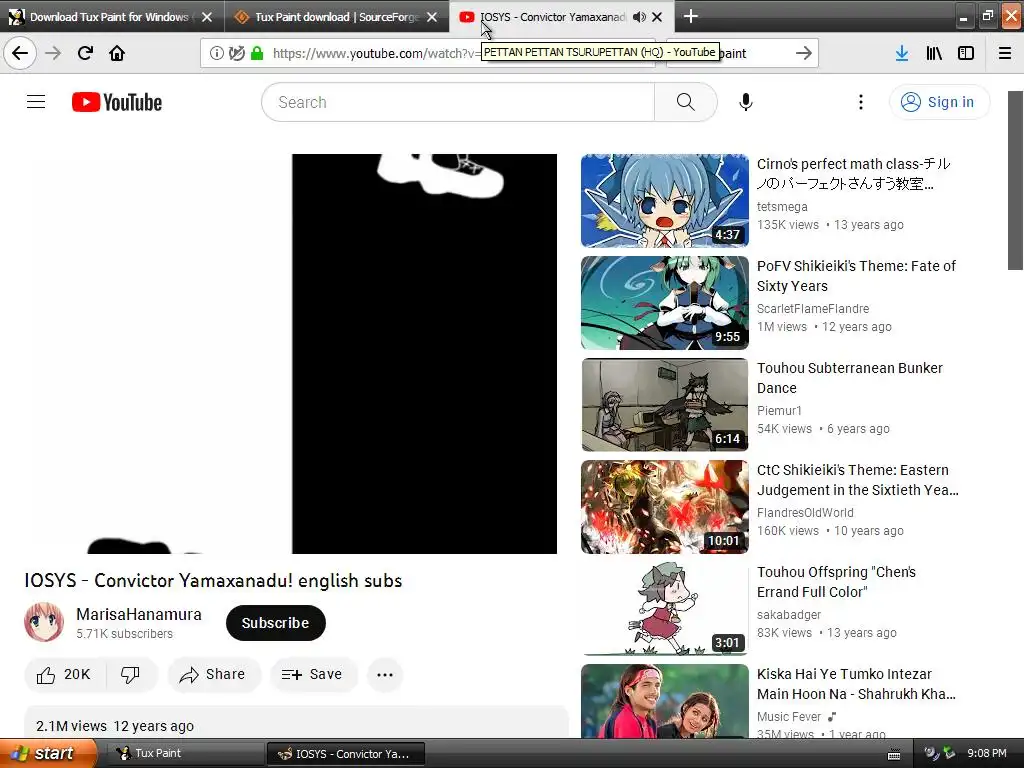Screen dimensions: 1024x768
Task: Click the video player area
Action: [297, 353]
